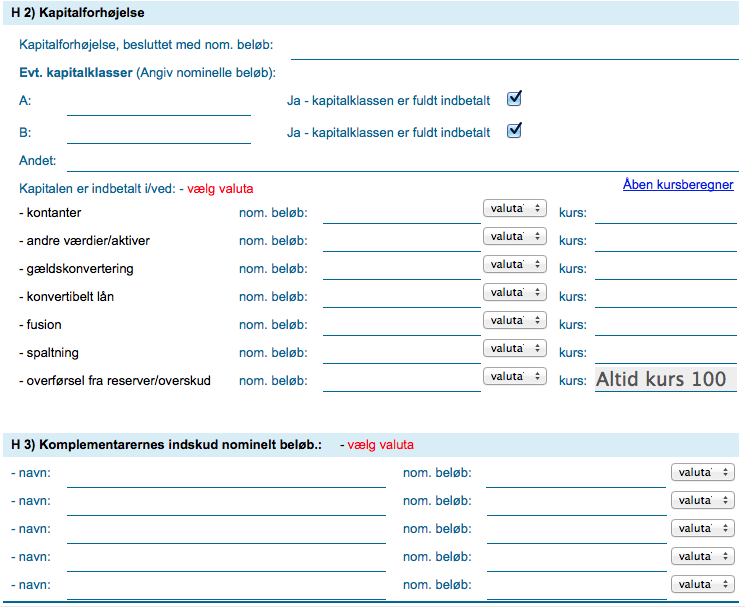This screenshot has height=607, width=745.
Task: Open valuta dropdown for andre værdier/aktiver
Action: coord(515,237)
